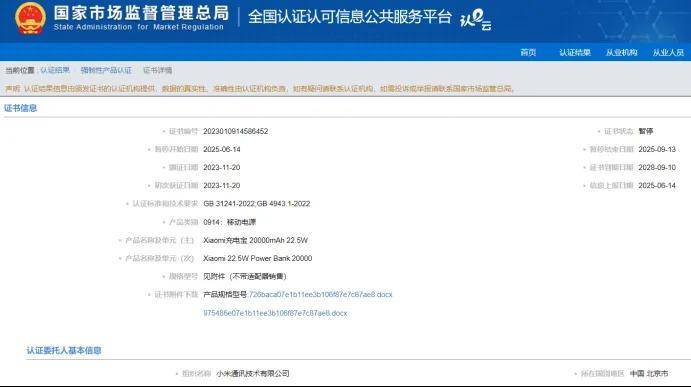Download attachment 975486e07e1b11ee3b106f87e7c87ae8.docx
Viewport: 691px width, 387px height.
[x=275, y=313]
